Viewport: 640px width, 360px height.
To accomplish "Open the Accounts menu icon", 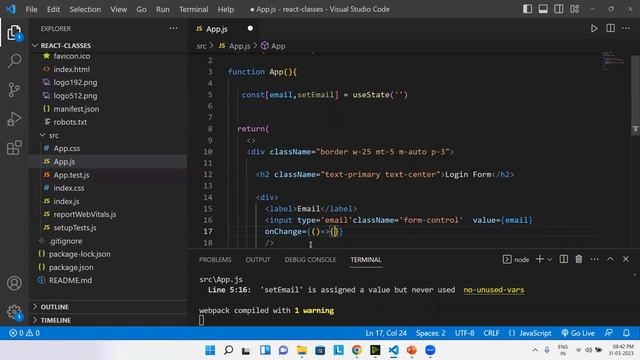I will pyautogui.click(x=14, y=283).
